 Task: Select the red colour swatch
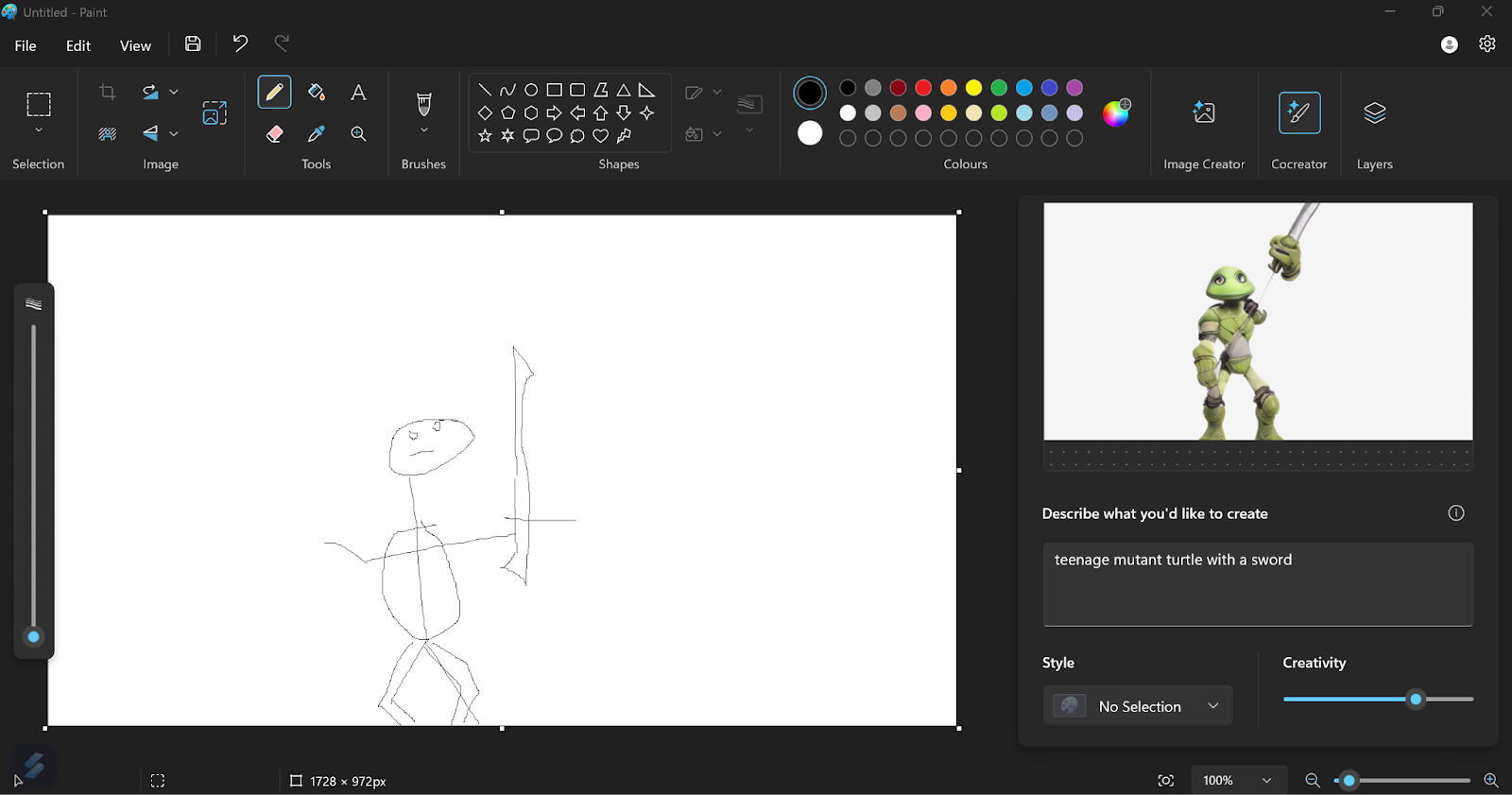coord(923,88)
